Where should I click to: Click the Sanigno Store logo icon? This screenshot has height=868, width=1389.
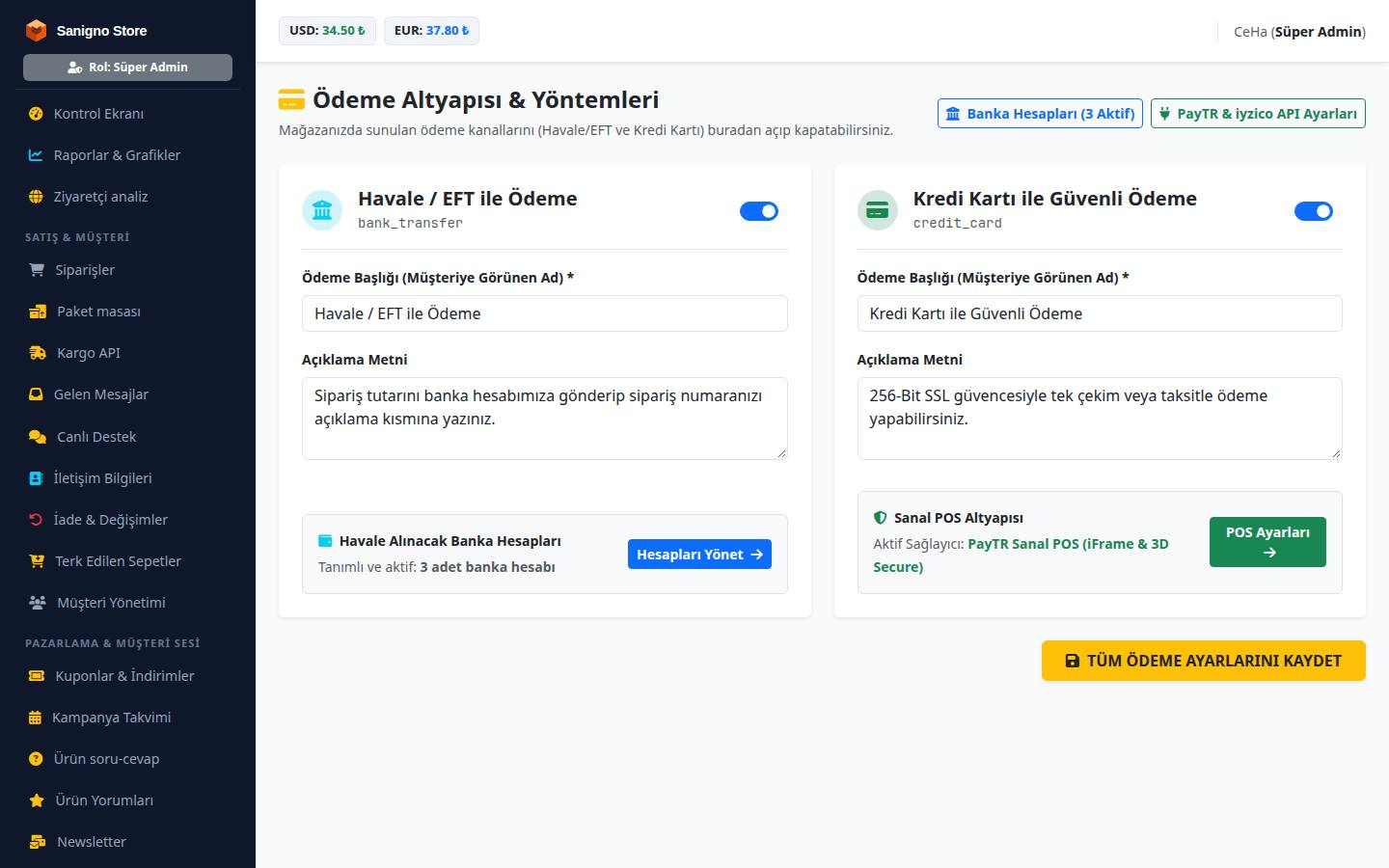pyautogui.click(x=36, y=31)
